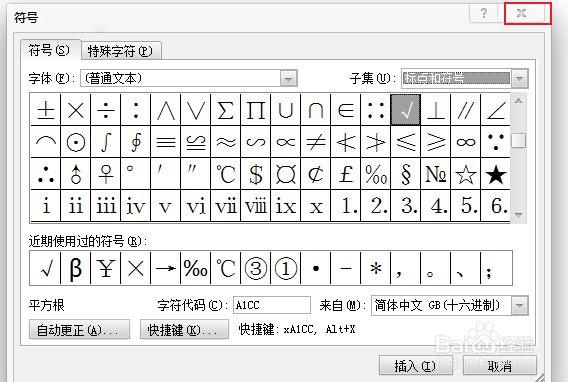Pick recently used right arrow → symbol
This screenshot has width=568, height=382.
166,268
